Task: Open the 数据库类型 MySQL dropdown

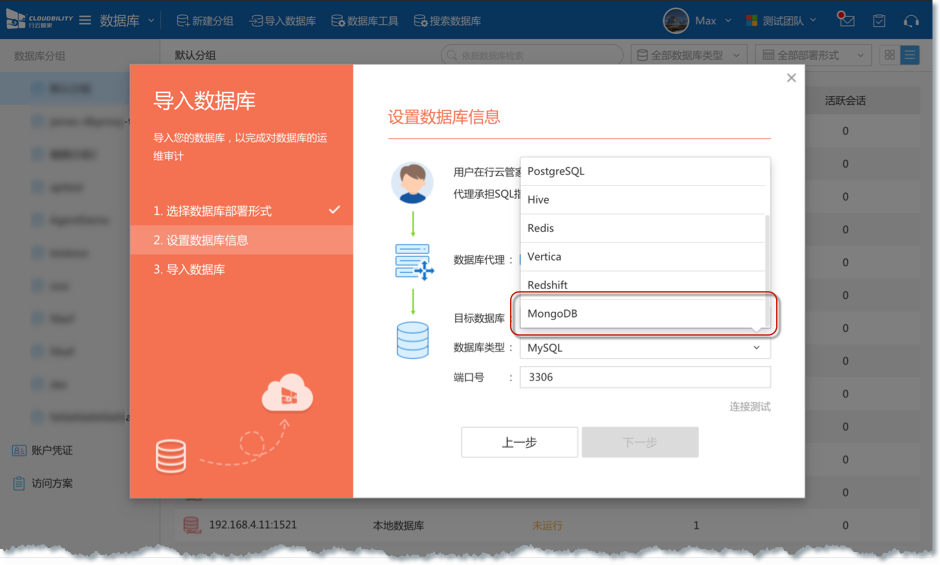Action: pyautogui.click(x=645, y=348)
